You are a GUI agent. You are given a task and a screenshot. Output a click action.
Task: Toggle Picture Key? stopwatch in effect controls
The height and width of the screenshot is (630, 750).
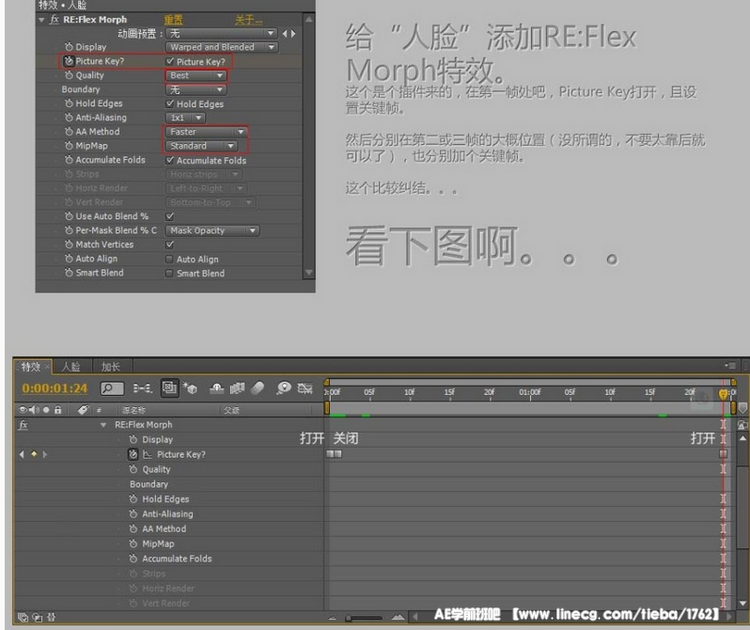68,61
